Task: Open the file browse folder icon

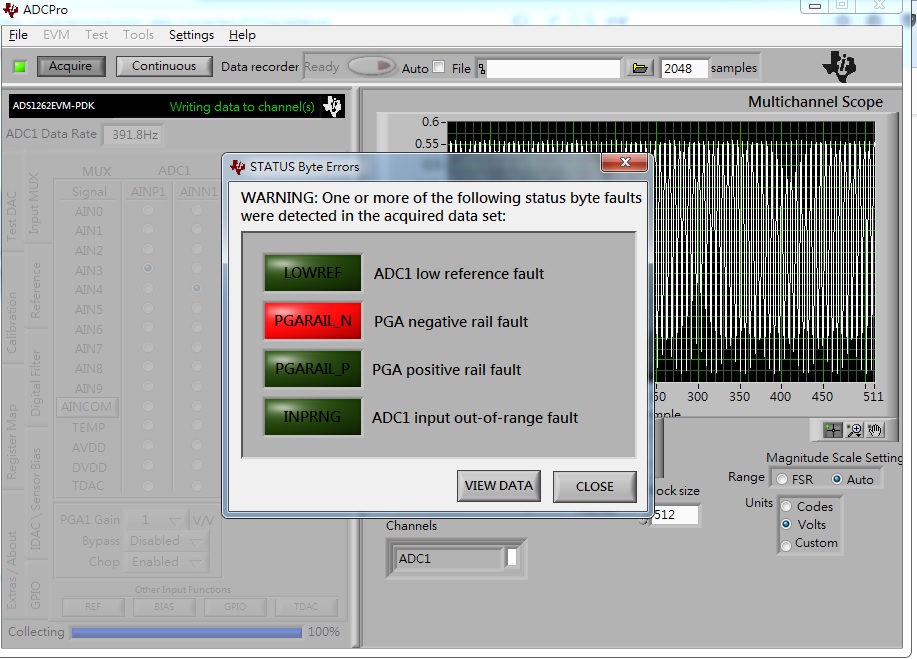Action: 640,68
